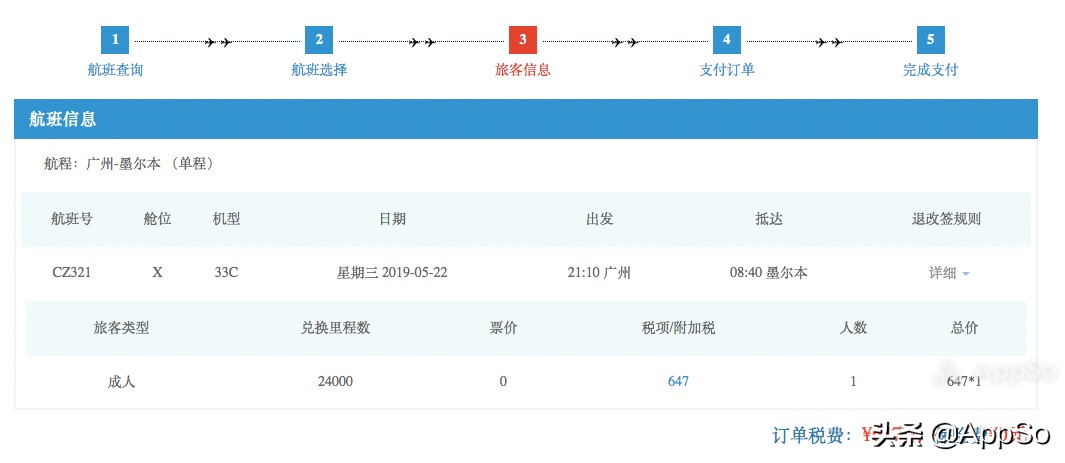Click the date 星期三 2019-05-22

392,273
